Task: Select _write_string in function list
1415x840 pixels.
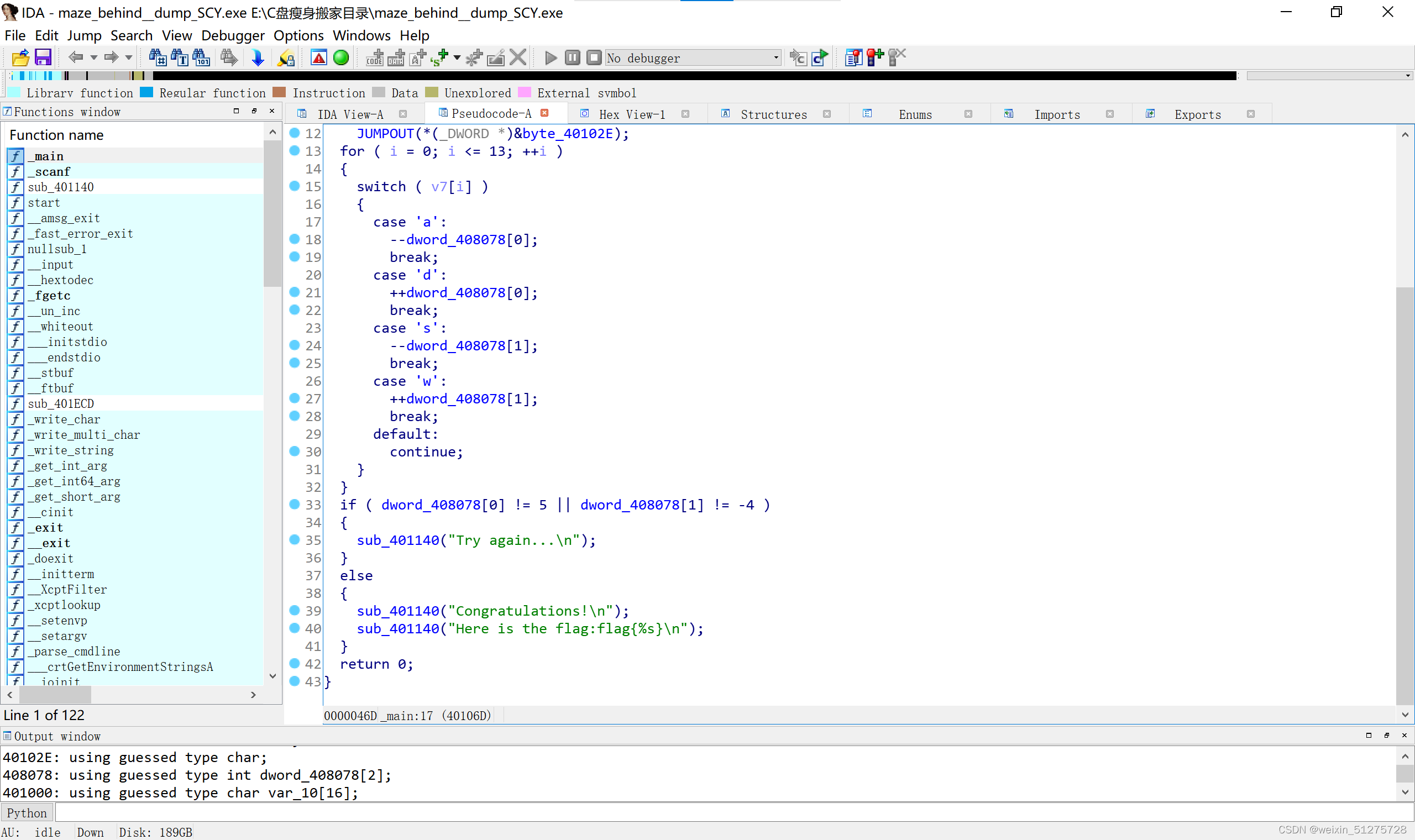Action: (x=135, y=450)
